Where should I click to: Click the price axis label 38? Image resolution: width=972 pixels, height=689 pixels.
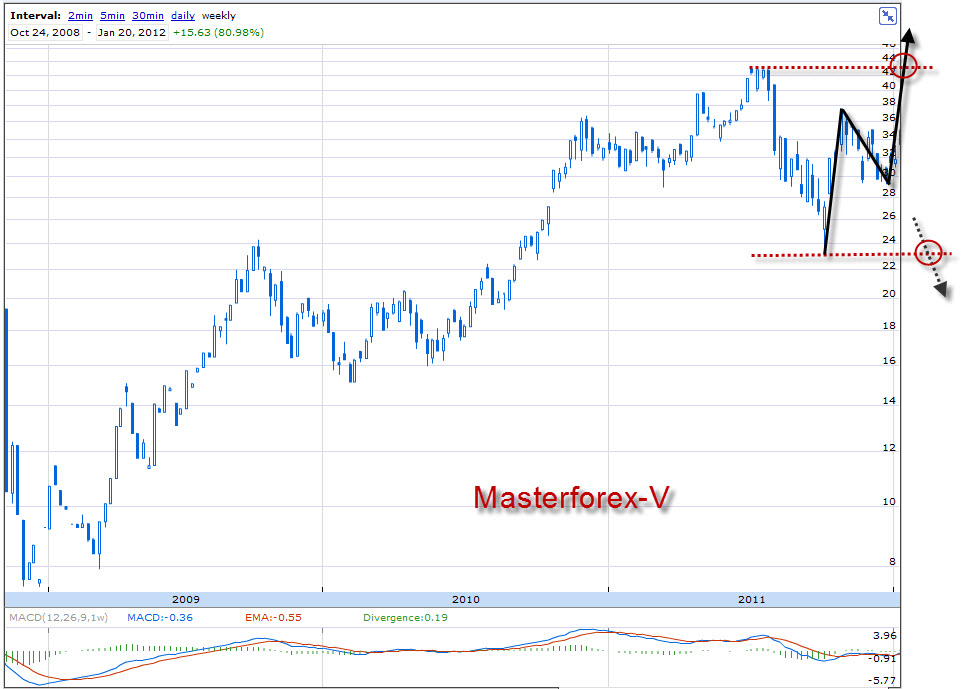(889, 102)
